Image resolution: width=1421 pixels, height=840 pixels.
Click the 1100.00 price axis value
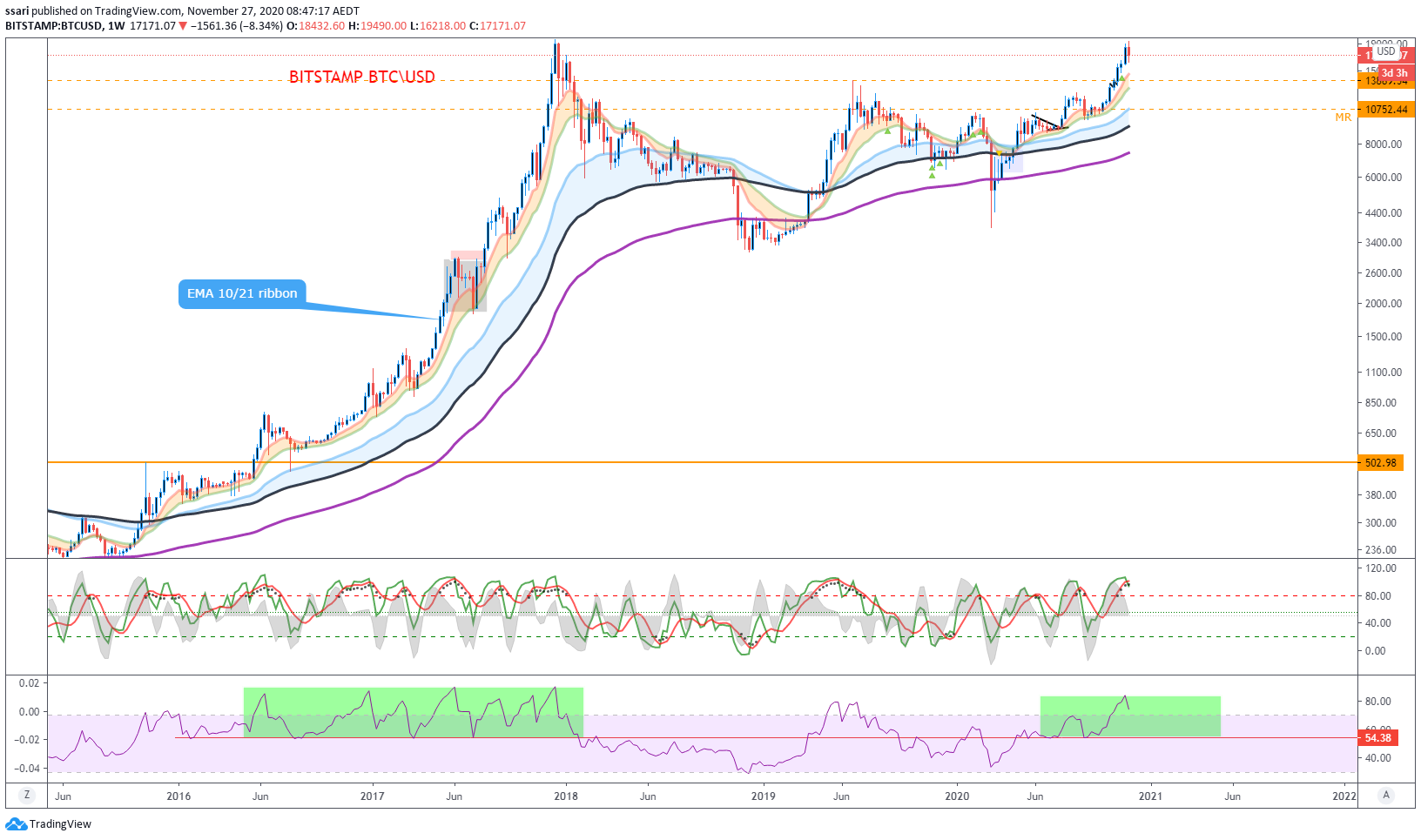coord(1384,373)
